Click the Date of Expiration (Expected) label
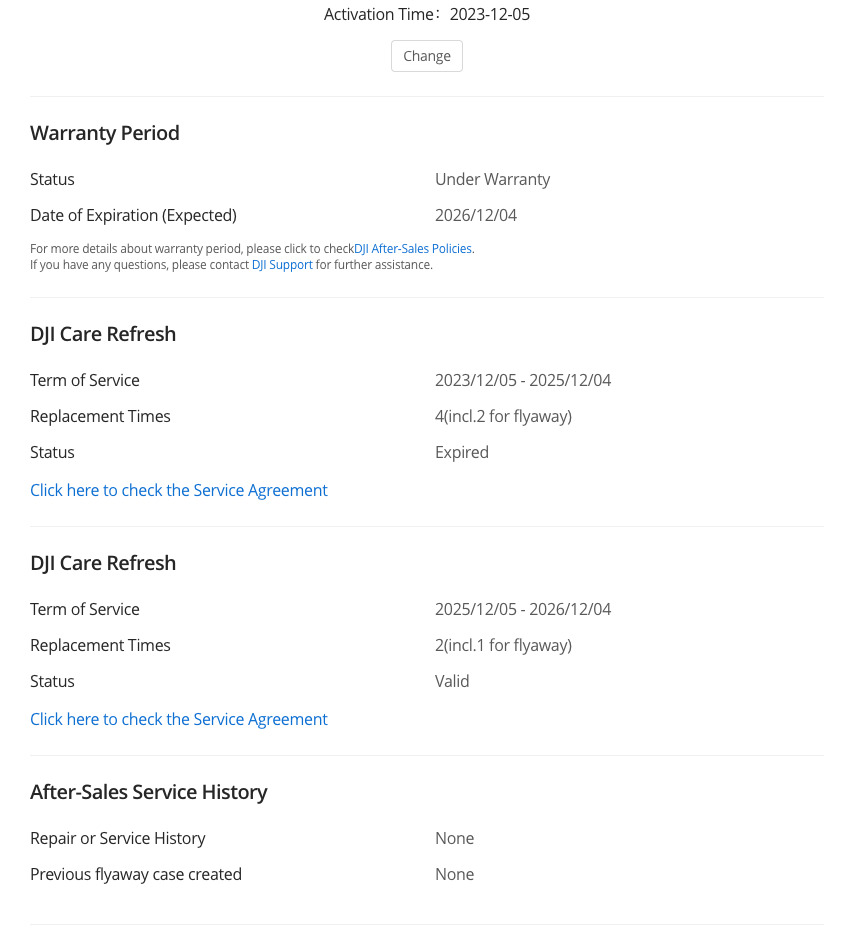The height and width of the screenshot is (937, 862). (x=133, y=215)
